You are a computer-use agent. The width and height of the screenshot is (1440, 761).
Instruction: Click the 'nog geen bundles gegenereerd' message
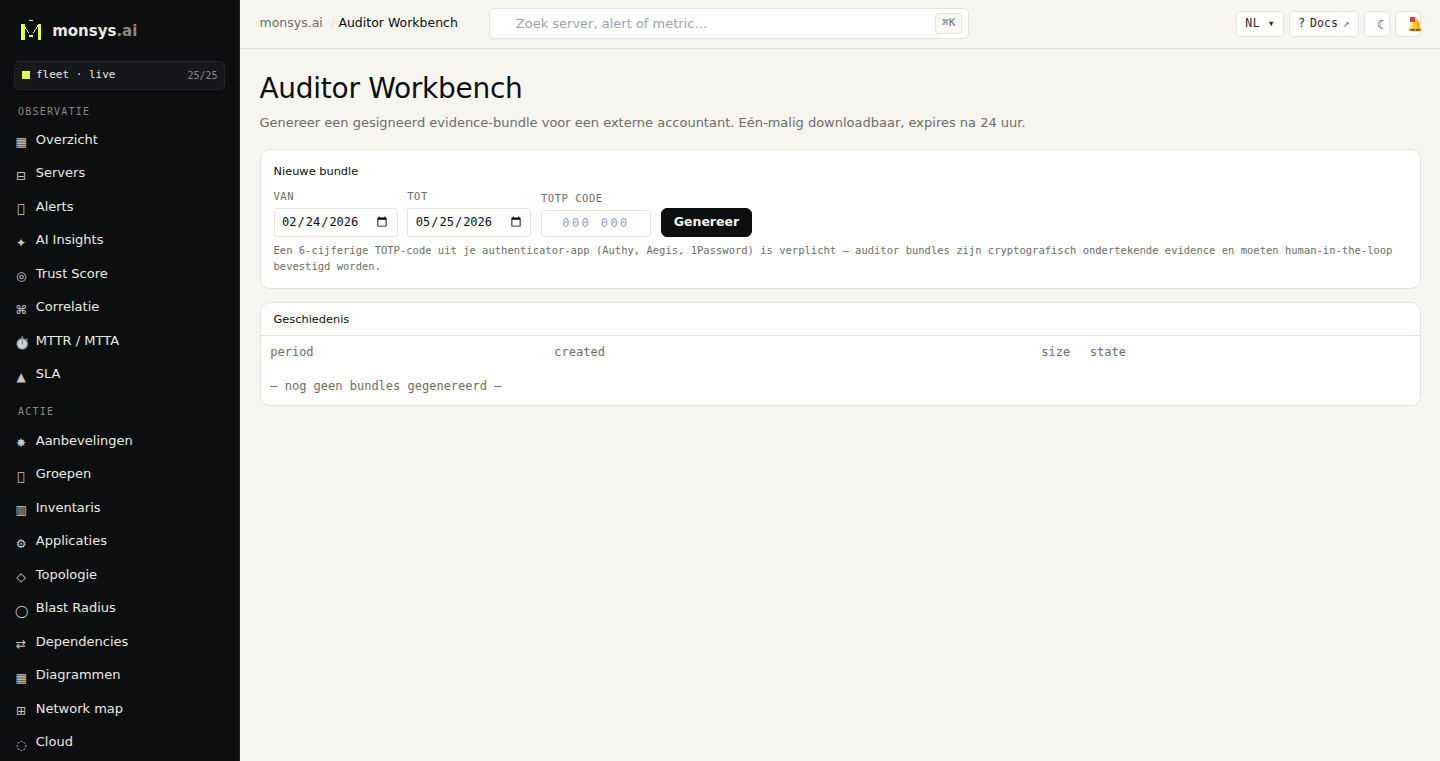[x=386, y=386]
